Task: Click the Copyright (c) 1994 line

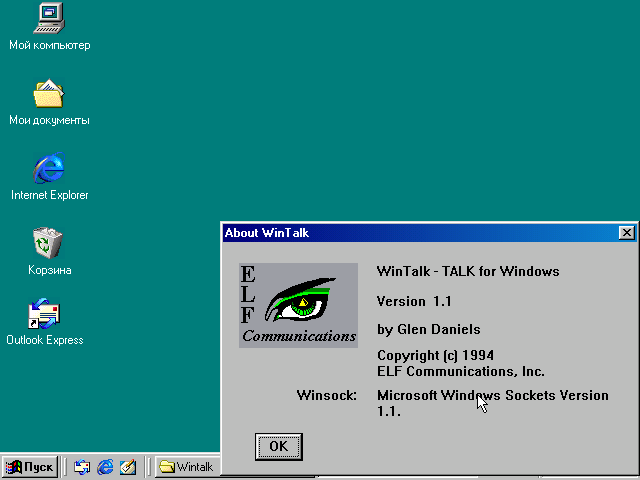Action: click(435, 355)
